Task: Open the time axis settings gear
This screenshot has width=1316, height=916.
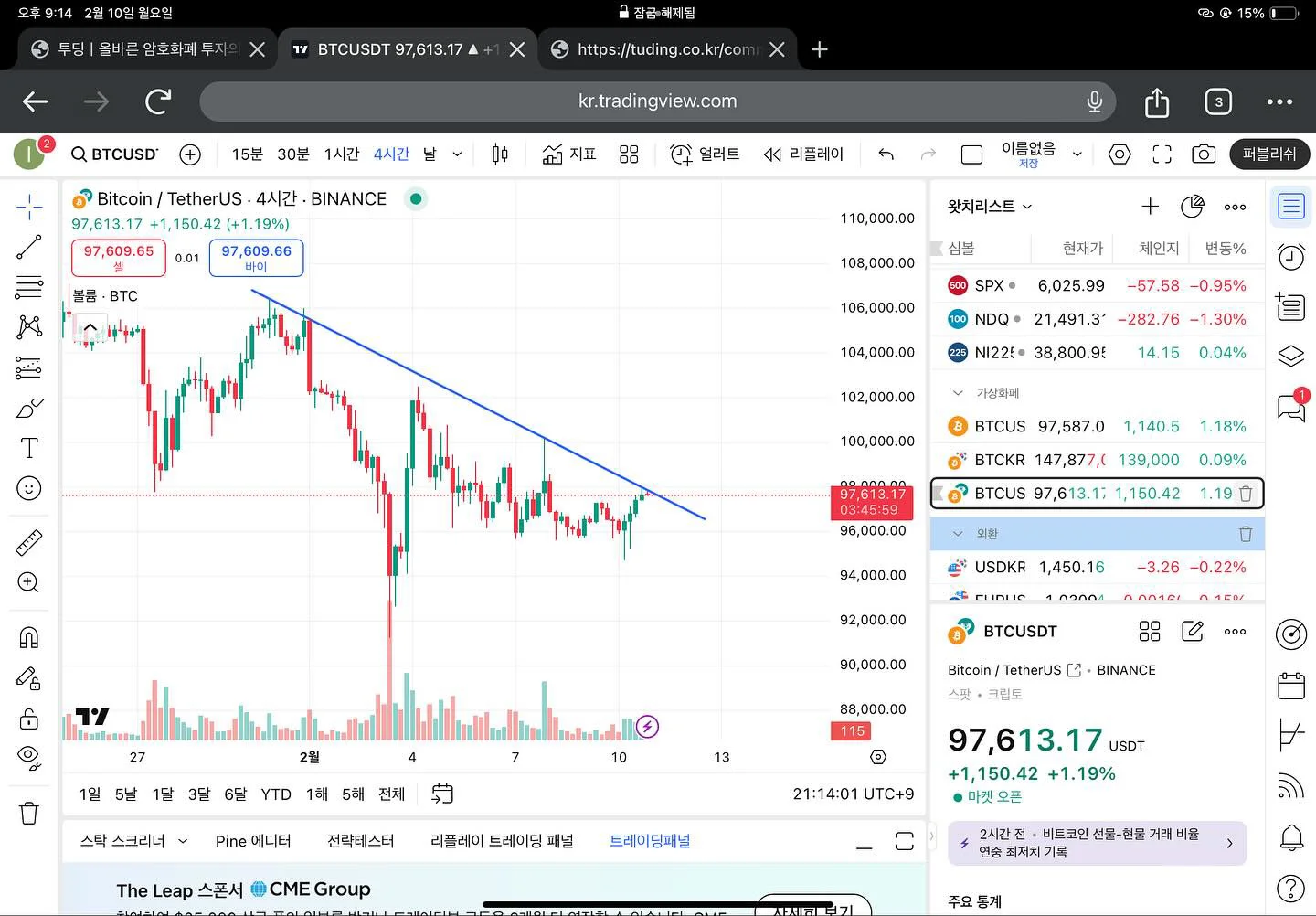Action: pyautogui.click(x=878, y=757)
